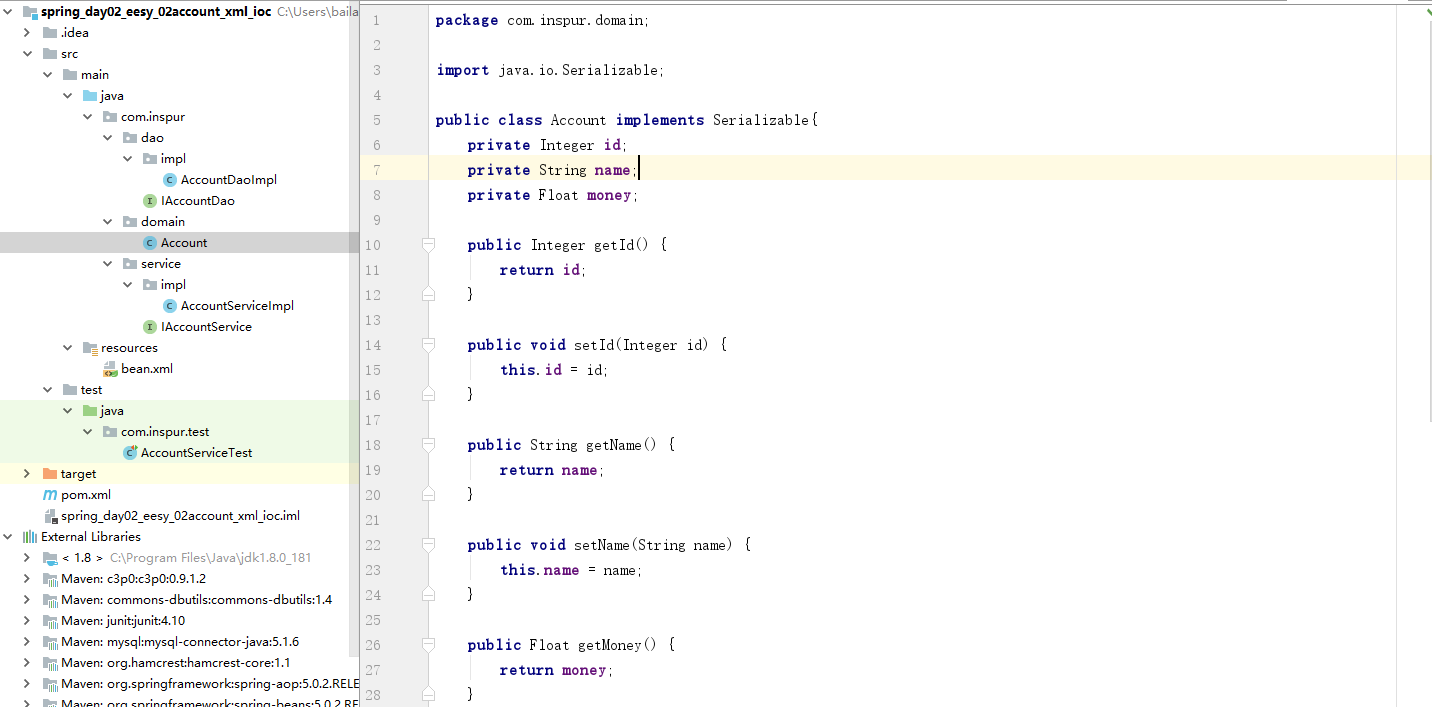Click the AccountServiceImpl class icon

click(170, 306)
